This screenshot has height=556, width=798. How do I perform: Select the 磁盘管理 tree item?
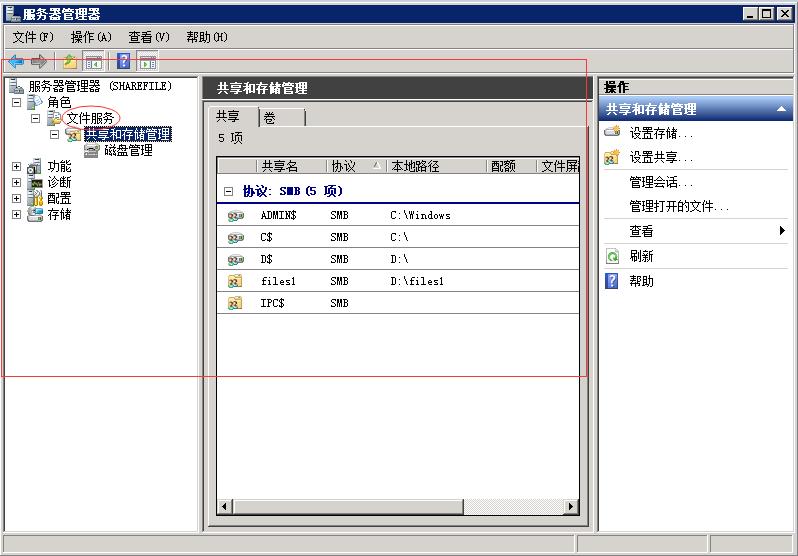[128, 150]
